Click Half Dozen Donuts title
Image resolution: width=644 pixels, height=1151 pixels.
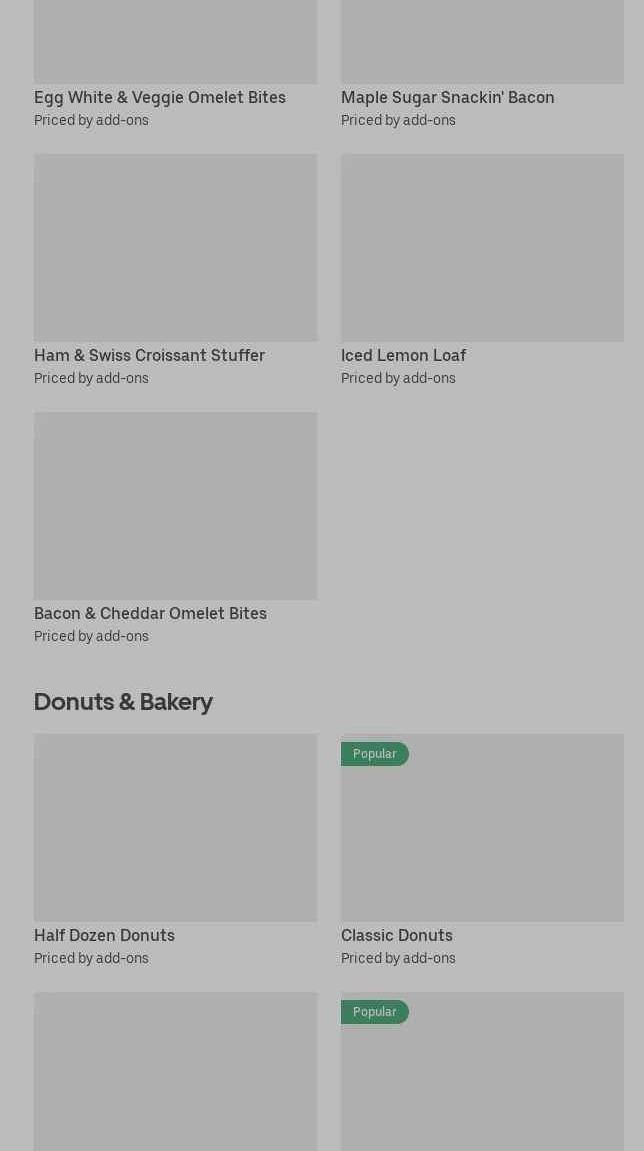pos(104,936)
